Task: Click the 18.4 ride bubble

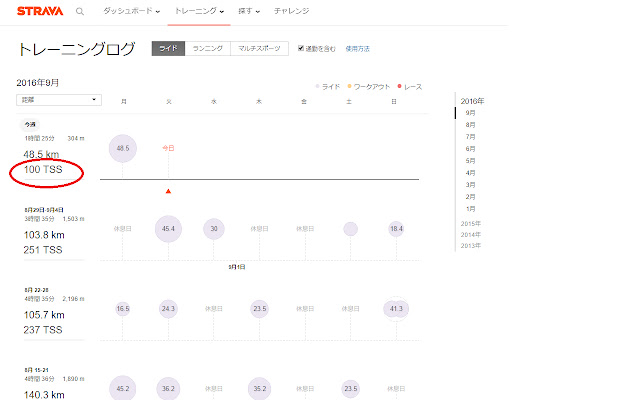Action: 396,229
